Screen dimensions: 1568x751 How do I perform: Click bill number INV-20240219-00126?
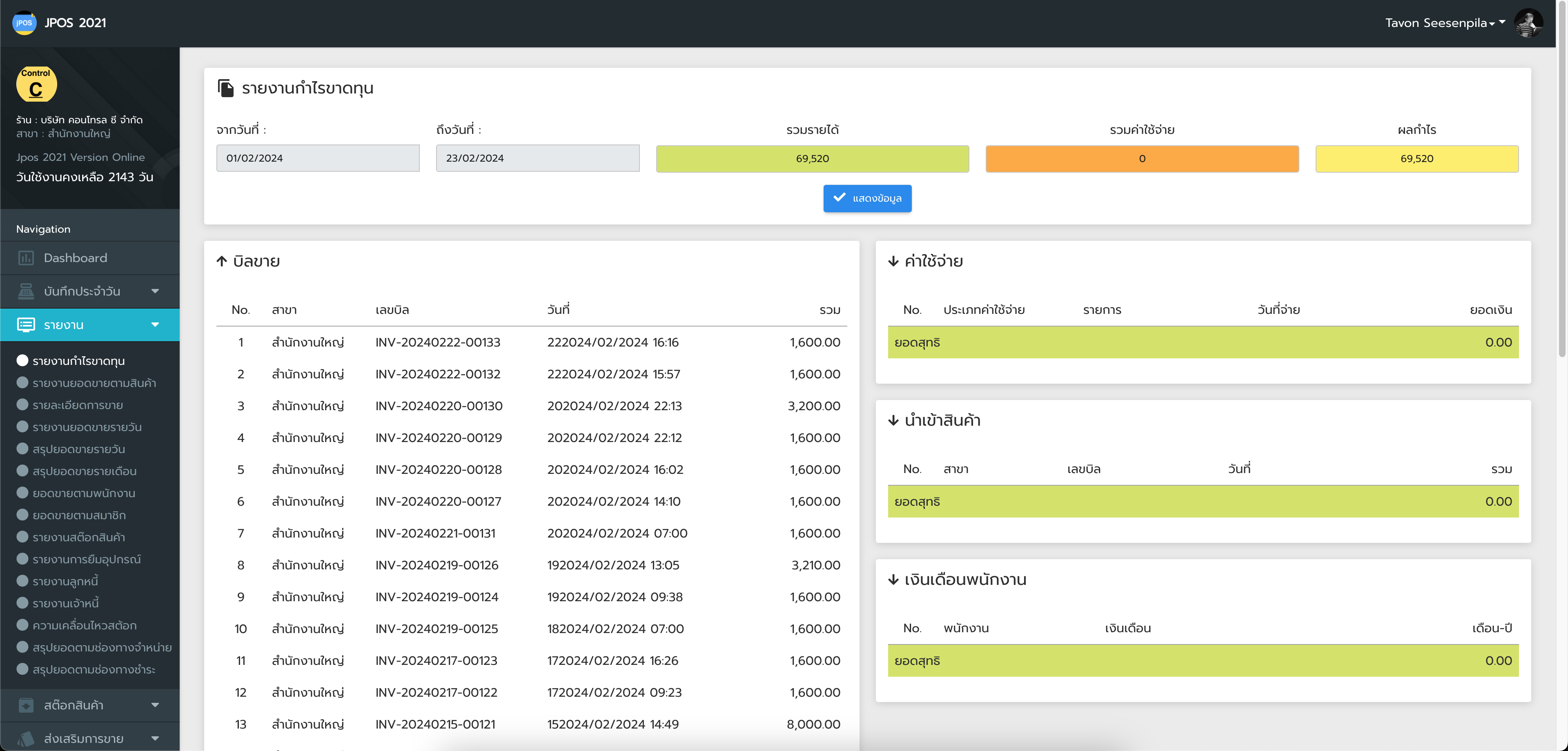[437, 565]
